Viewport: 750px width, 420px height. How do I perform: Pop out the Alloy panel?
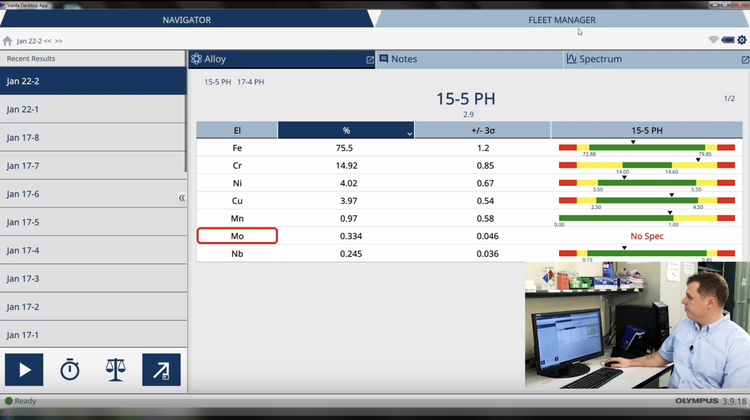370,60
